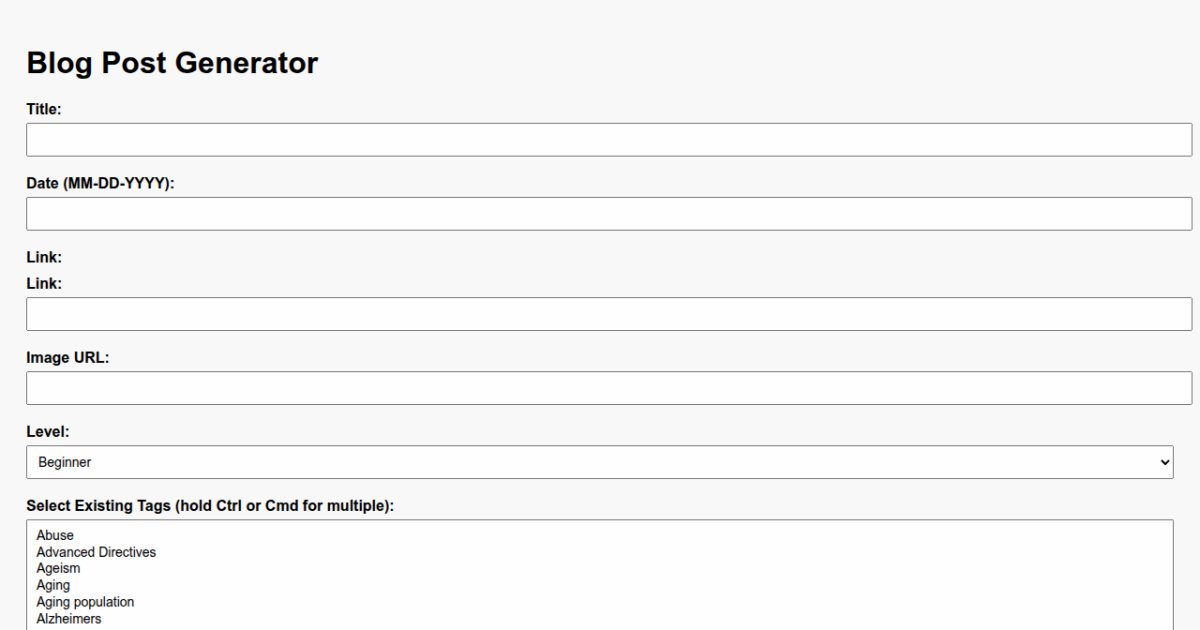Select the Image URL text field

[x=608, y=388]
